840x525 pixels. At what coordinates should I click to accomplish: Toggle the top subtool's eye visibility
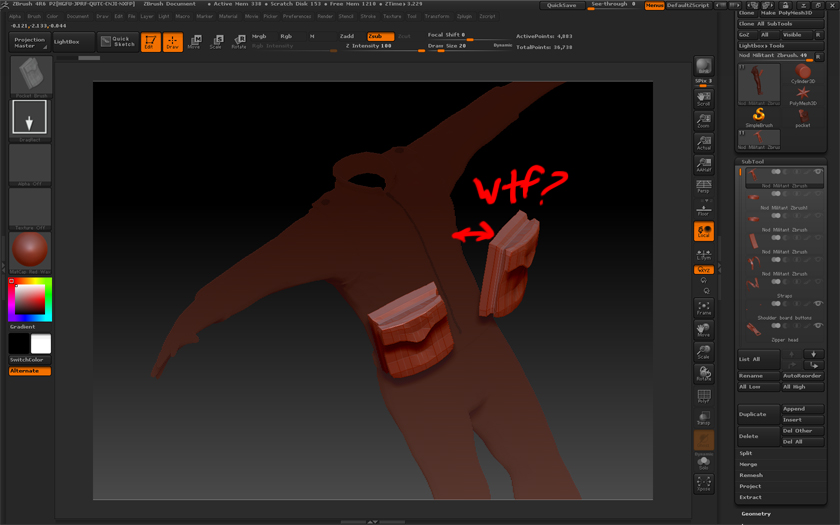coord(818,172)
